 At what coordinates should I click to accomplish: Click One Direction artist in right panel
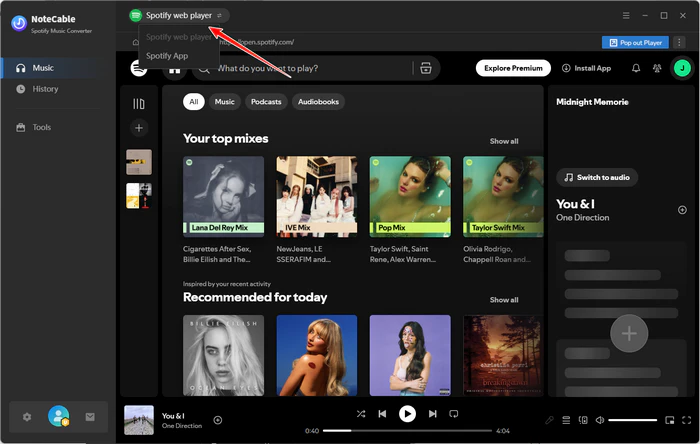pos(582,218)
